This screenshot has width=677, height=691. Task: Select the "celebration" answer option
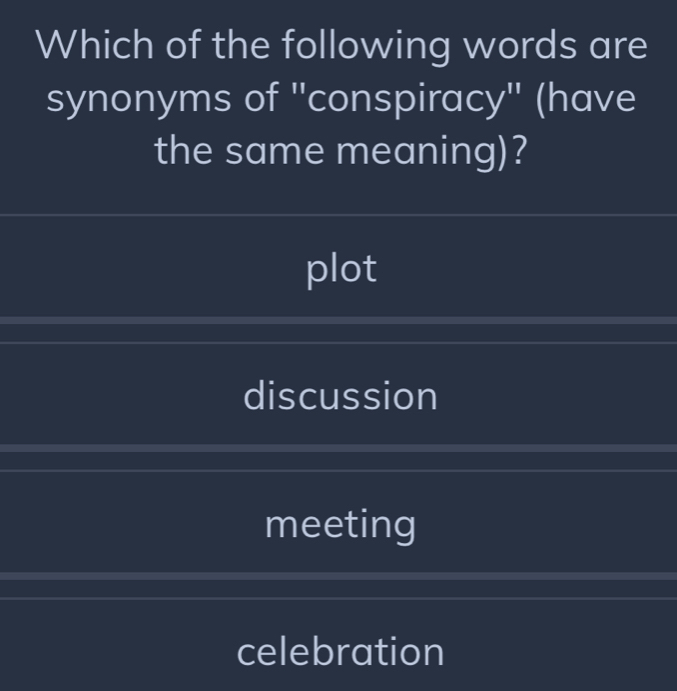340,651
